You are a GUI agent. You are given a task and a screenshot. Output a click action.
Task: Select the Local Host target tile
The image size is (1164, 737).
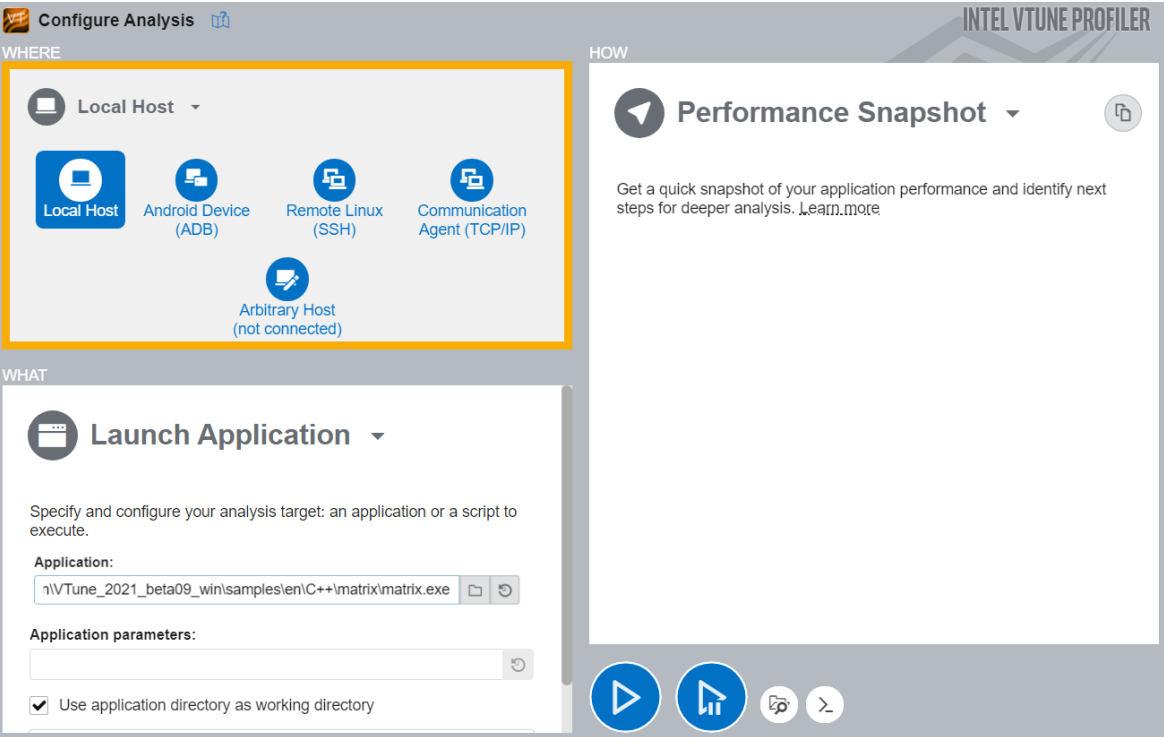[80, 189]
